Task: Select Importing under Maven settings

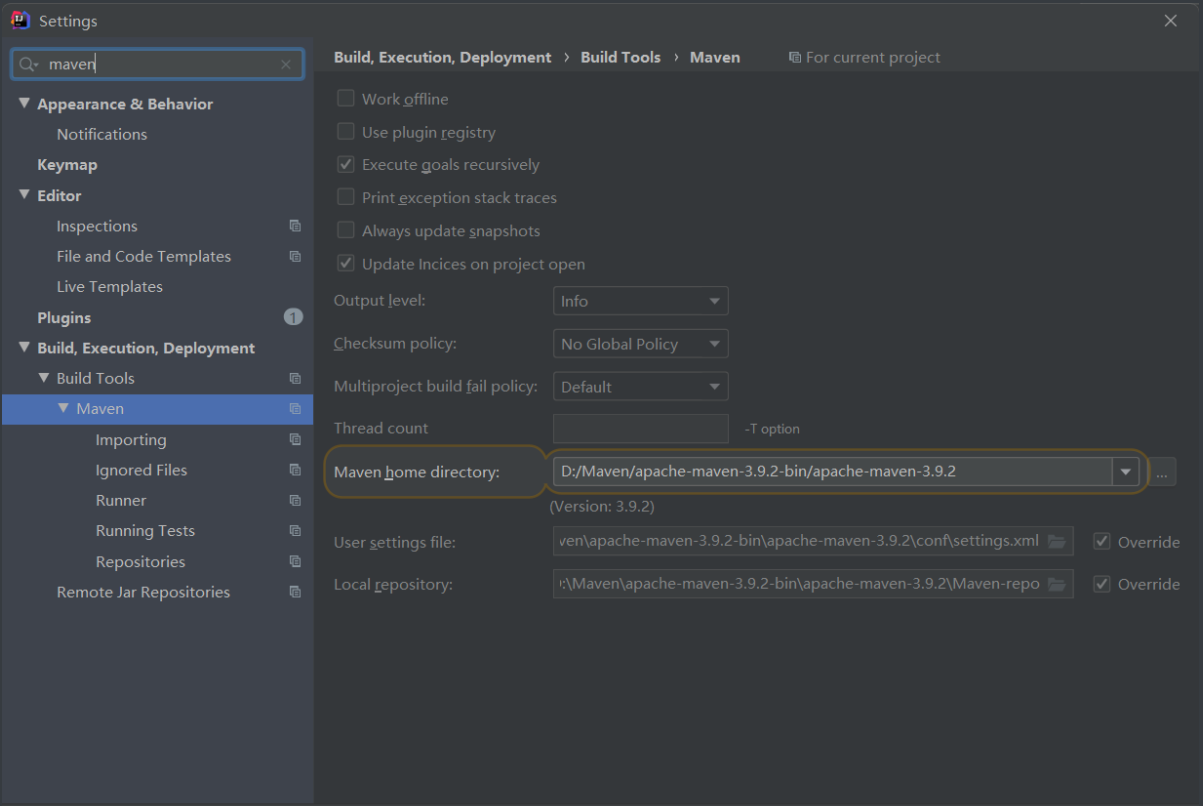Action: pos(131,440)
